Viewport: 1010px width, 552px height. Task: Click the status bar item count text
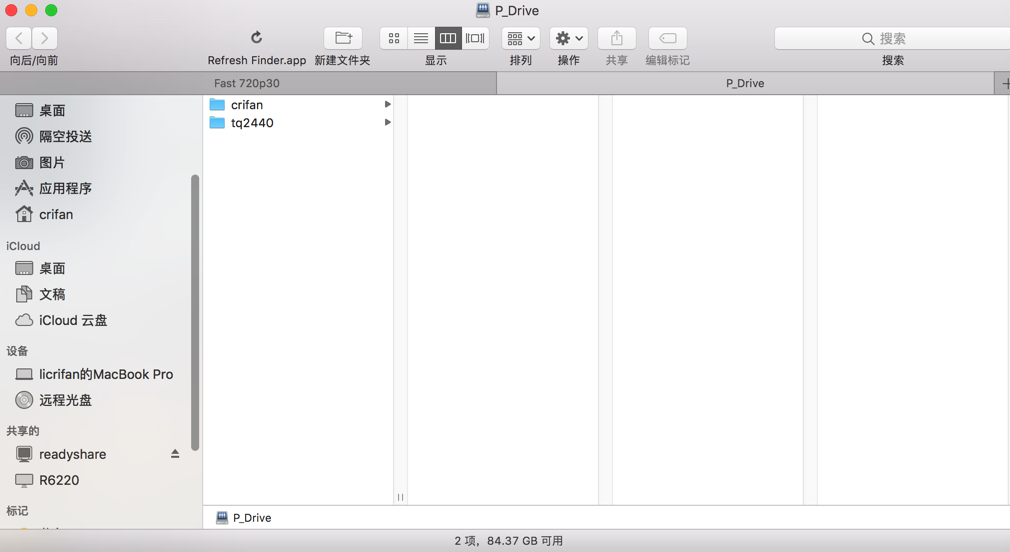(x=508, y=541)
